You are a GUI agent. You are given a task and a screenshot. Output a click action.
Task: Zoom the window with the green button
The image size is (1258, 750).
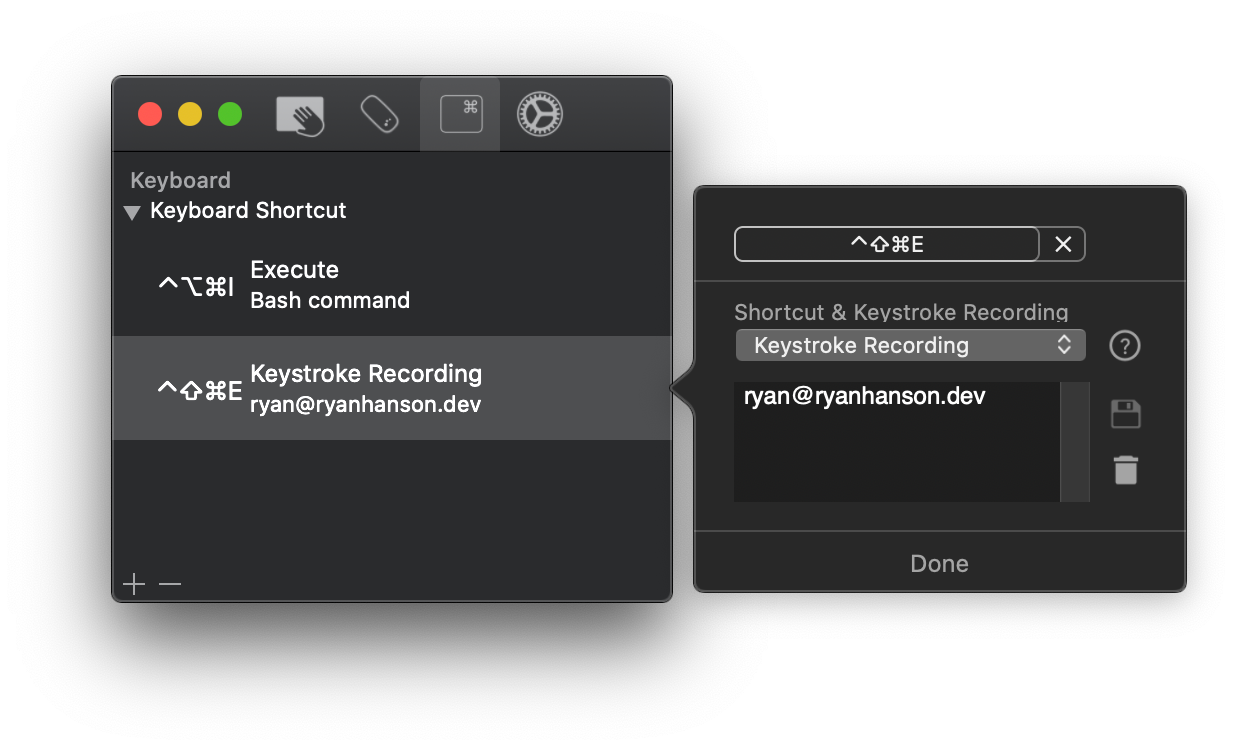tap(229, 114)
